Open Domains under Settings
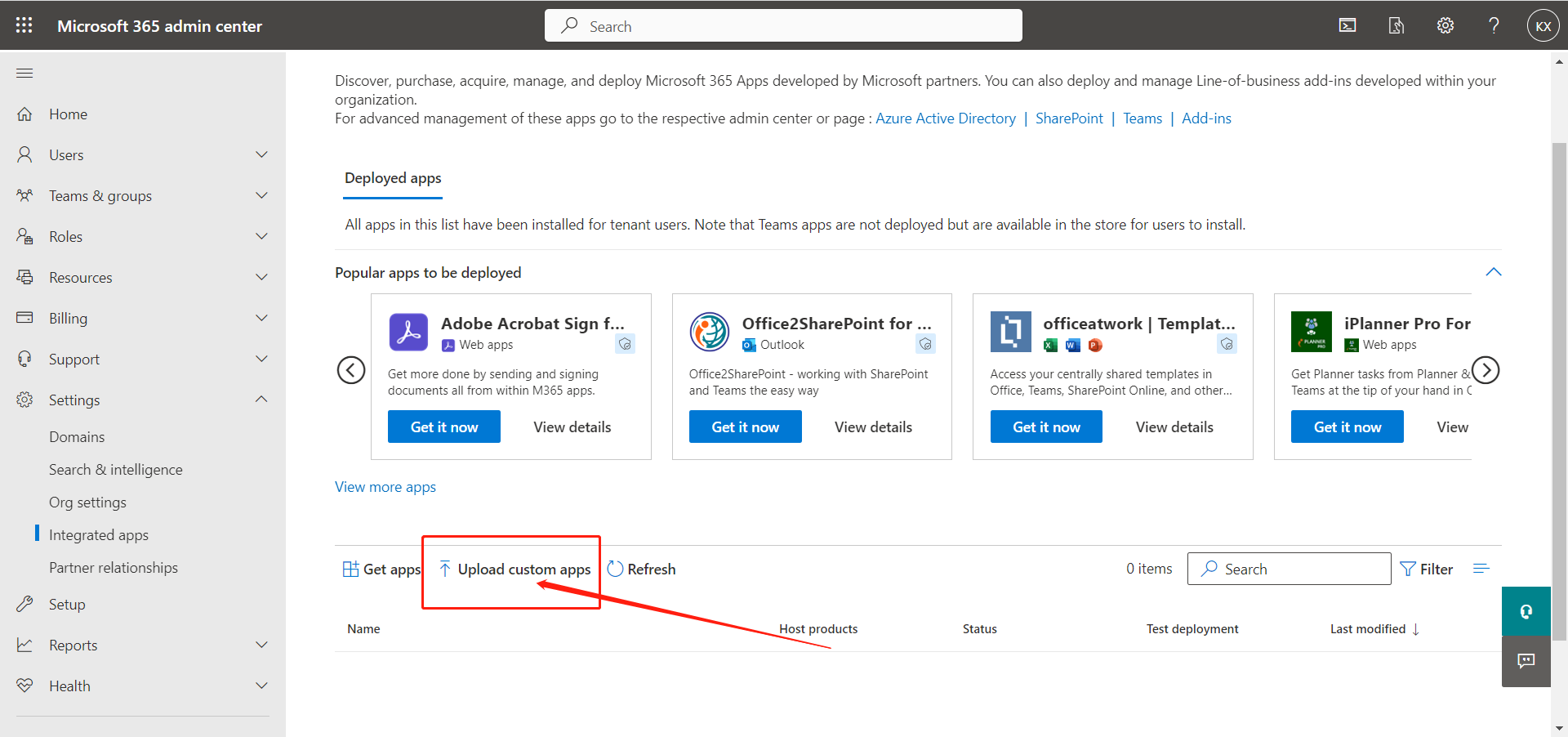 [x=77, y=437]
